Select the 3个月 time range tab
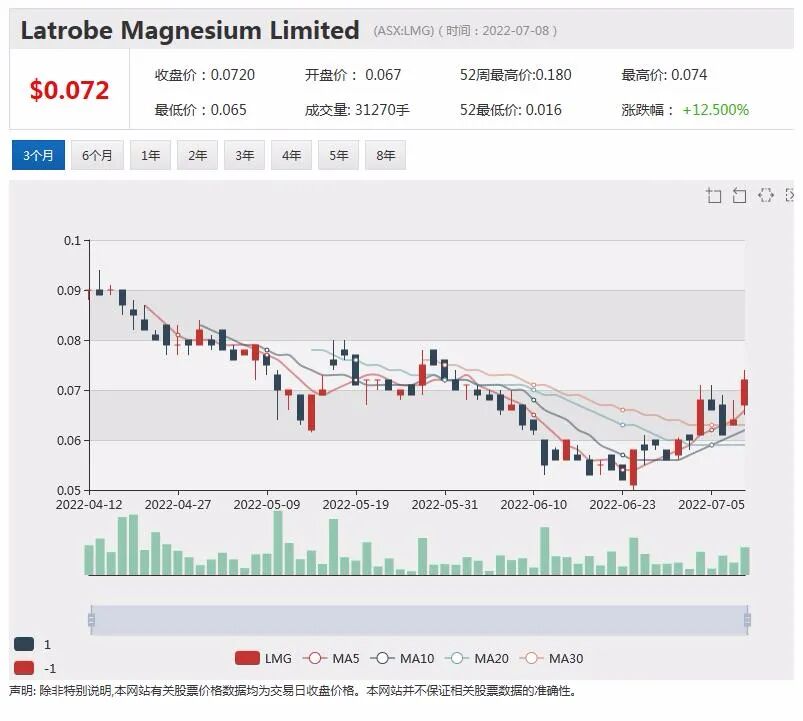Screen dimensions: 803x721 (x=38, y=155)
